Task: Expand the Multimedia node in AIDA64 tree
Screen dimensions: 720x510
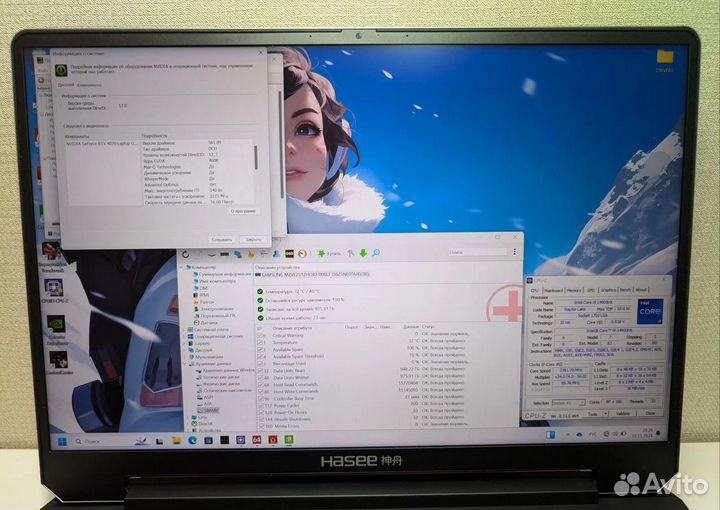Action: click(186, 357)
